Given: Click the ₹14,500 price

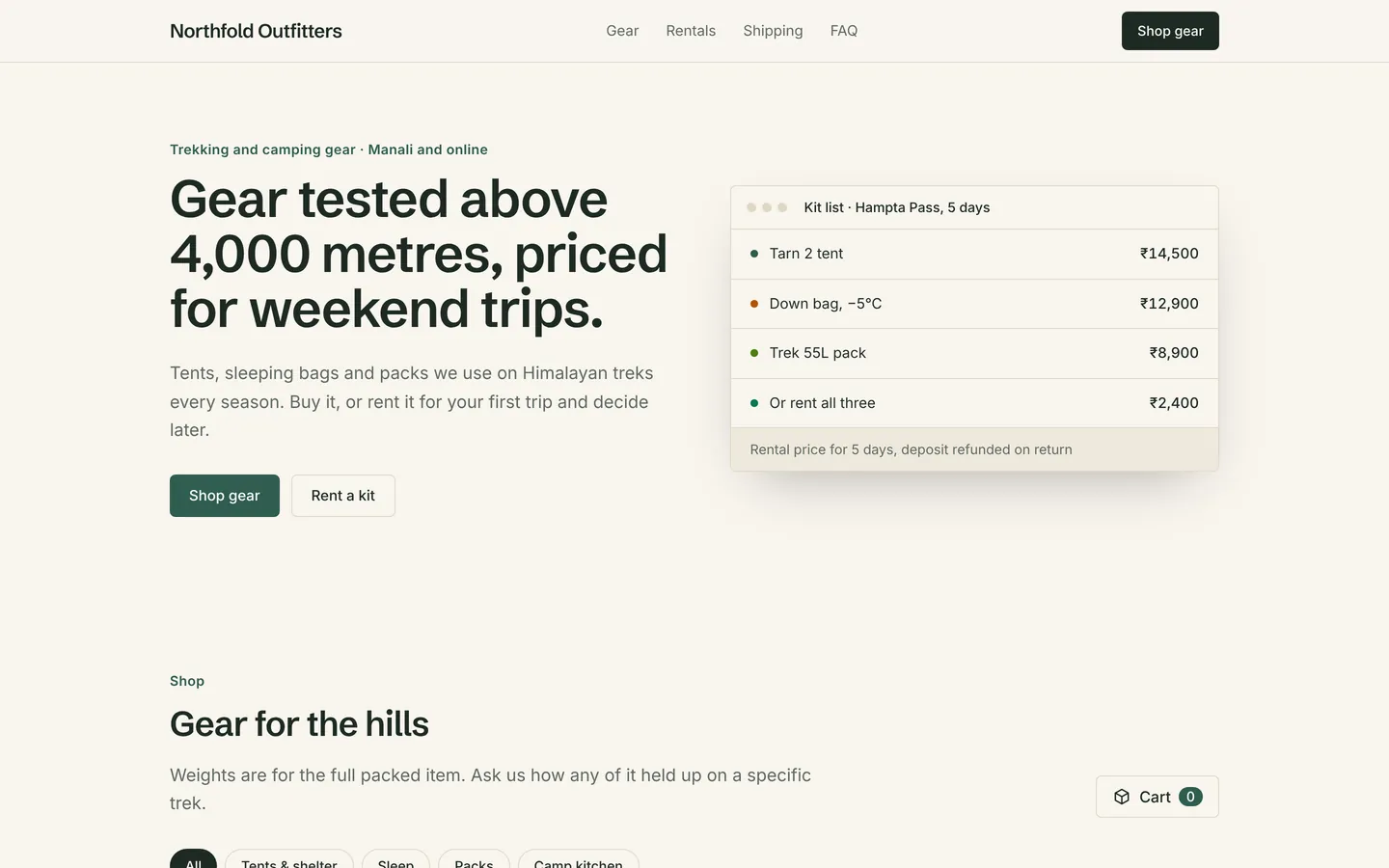Looking at the screenshot, I should 1169,254.
